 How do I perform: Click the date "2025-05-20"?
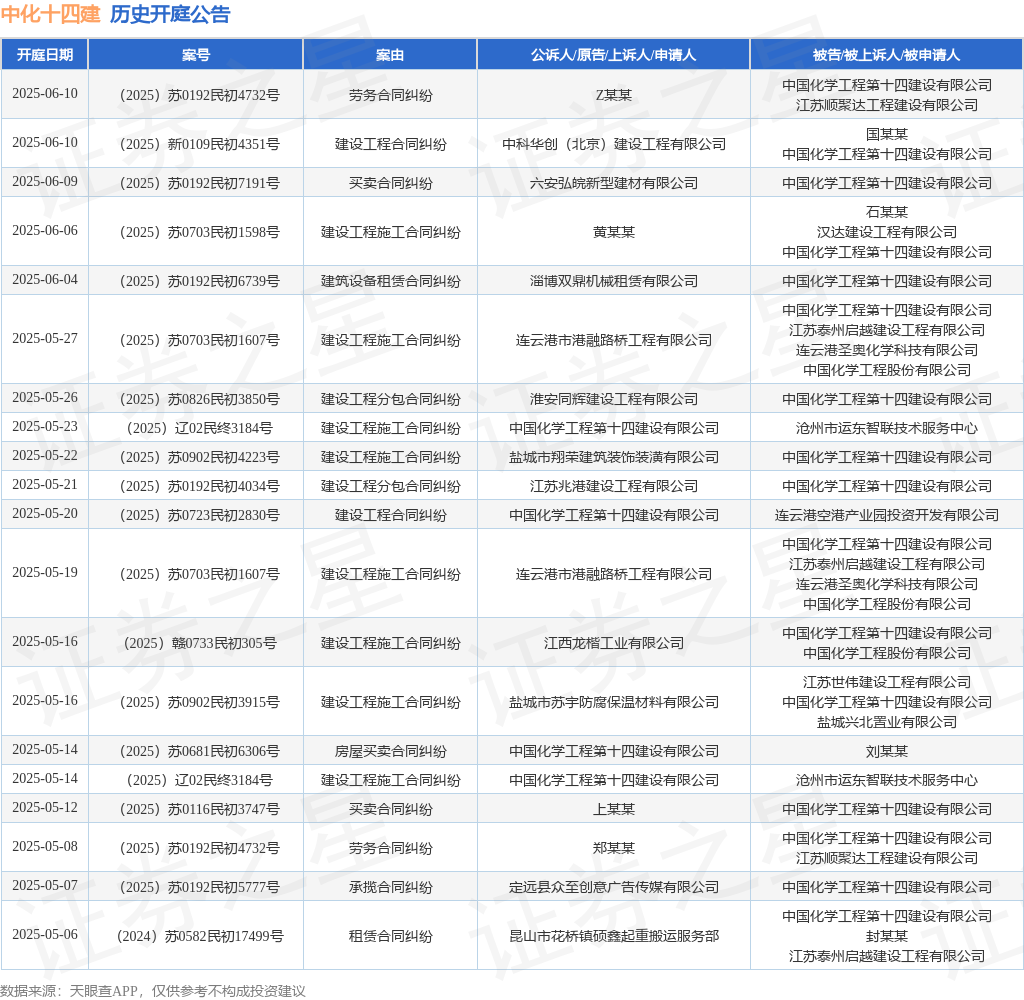[44, 513]
